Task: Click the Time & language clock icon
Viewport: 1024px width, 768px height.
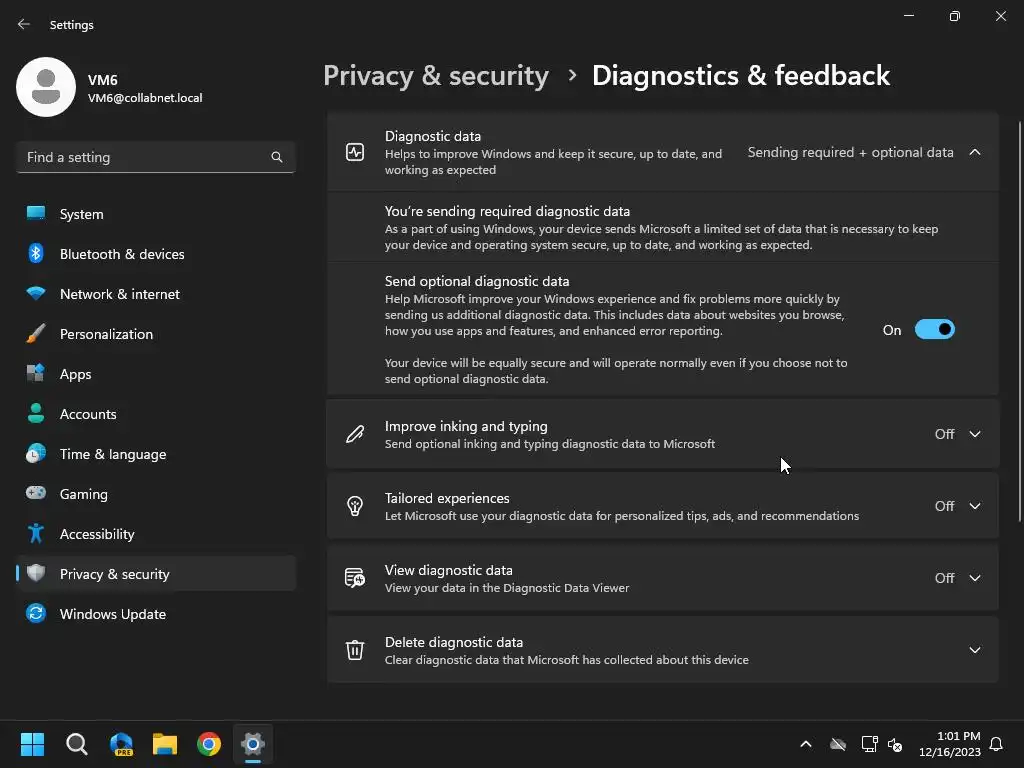Action: (x=36, y=453)
